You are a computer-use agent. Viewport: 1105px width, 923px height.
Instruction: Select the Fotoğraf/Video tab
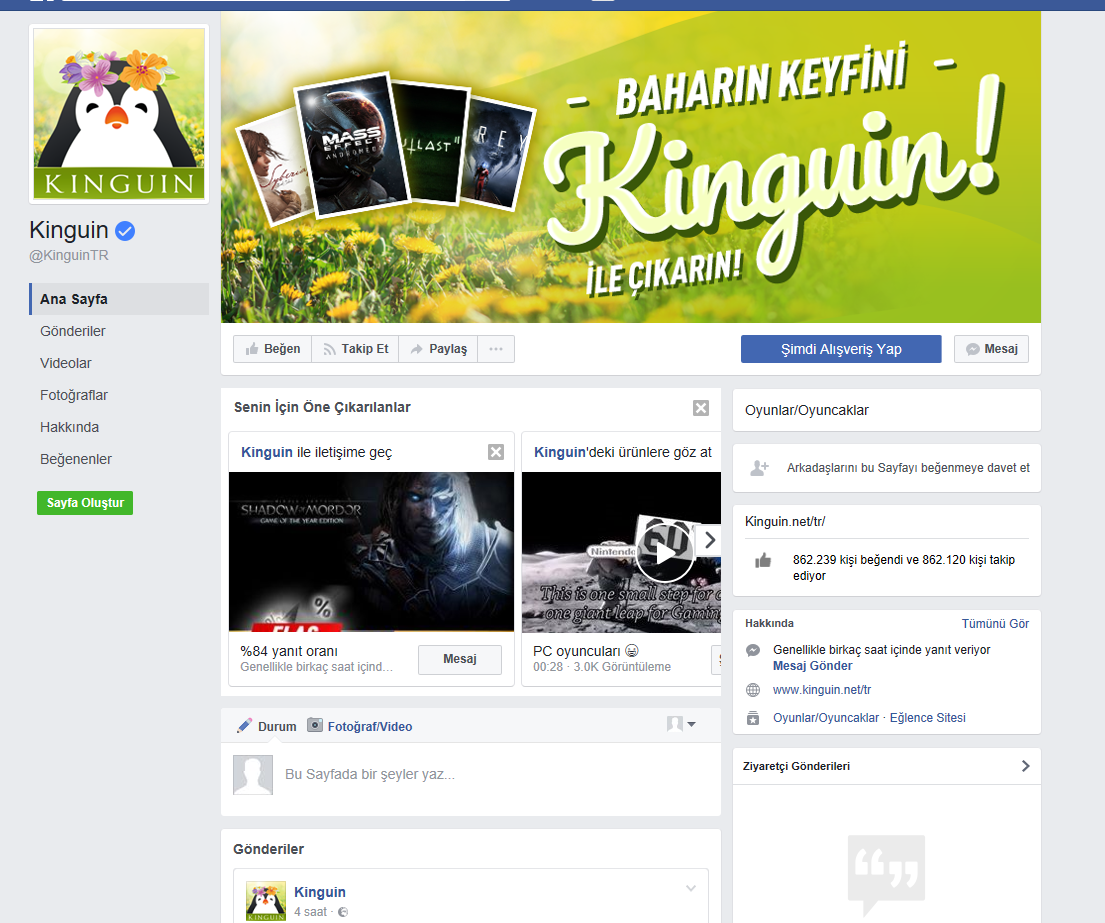tap(359, 726)
